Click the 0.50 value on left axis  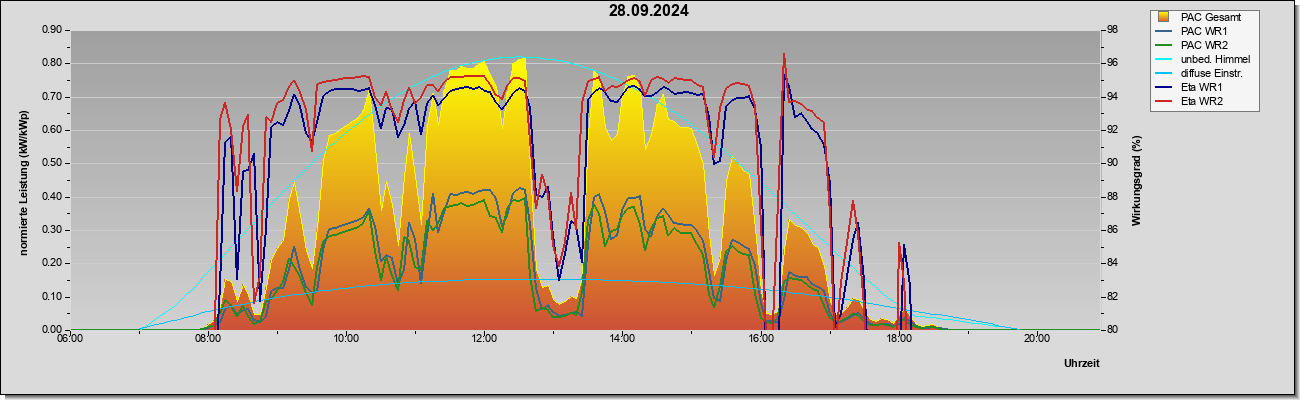(x=51, y=163)
